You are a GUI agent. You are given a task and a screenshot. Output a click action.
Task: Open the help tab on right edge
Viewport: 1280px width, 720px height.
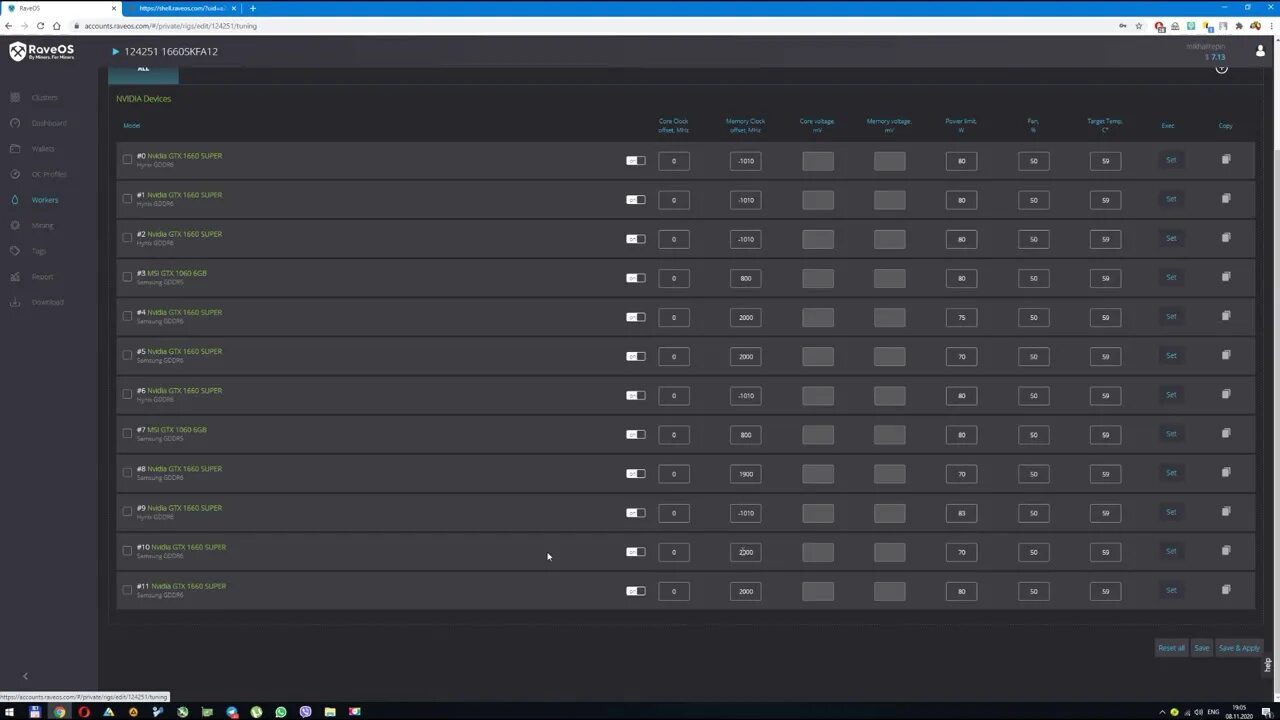click(1267, 665)
